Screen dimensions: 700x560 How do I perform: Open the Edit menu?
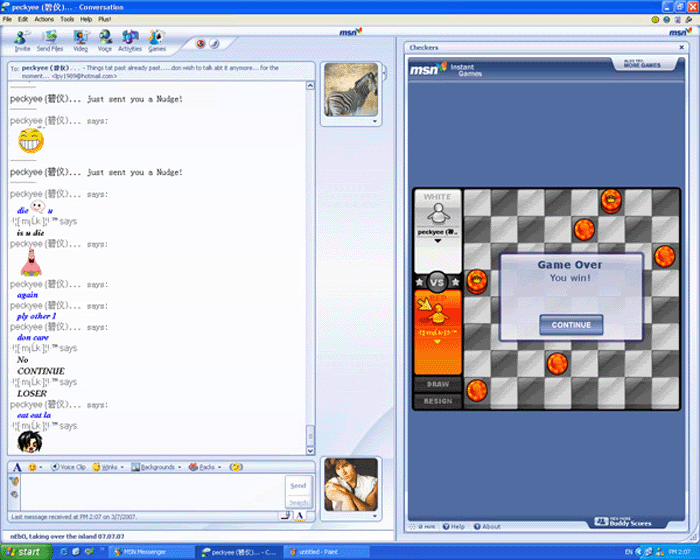point(23,19)
